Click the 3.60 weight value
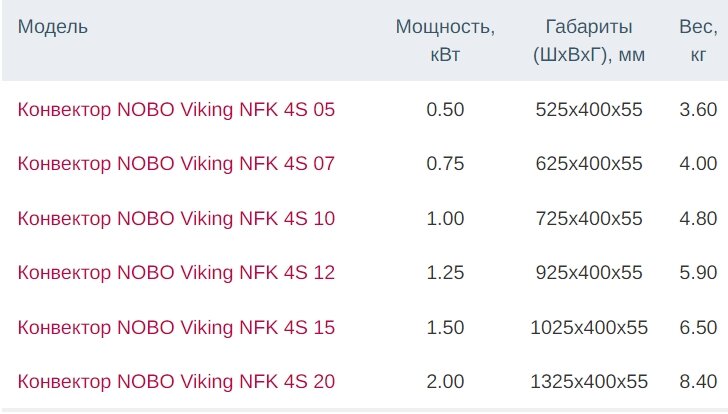The width and height of the screenshot is (728, 414). pos(698,109)
